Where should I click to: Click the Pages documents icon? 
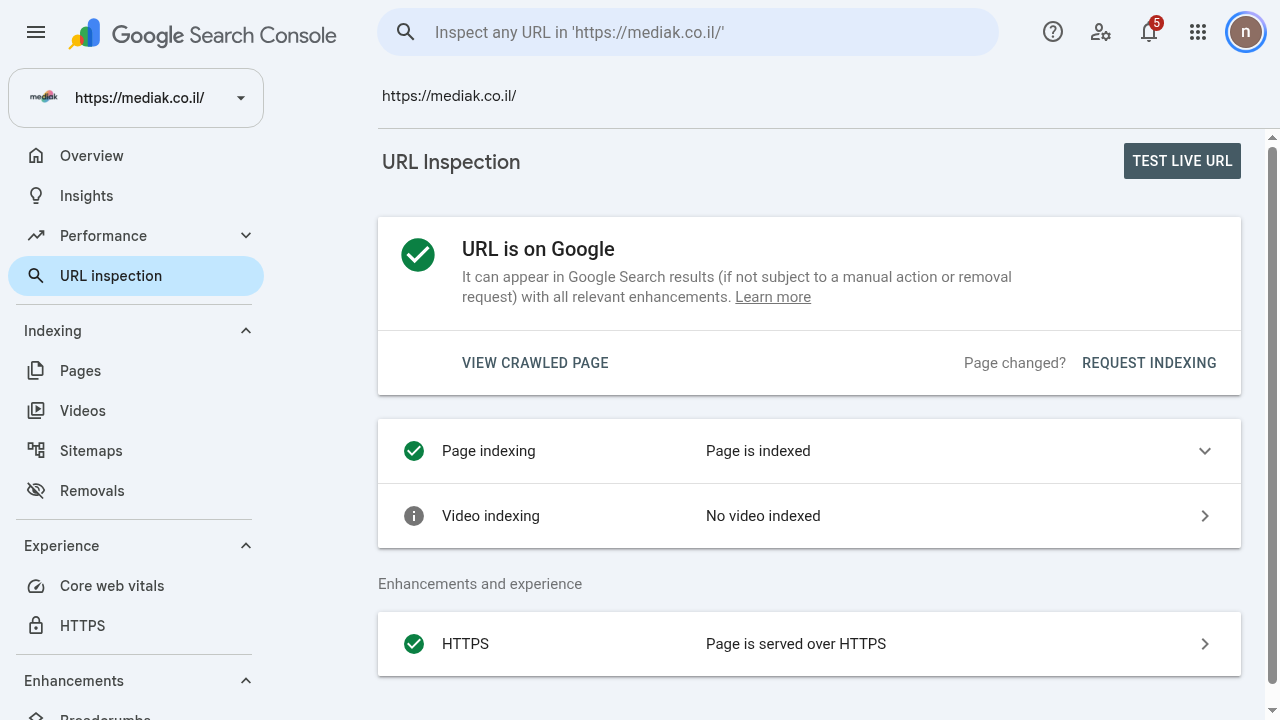tap(36, 371)
